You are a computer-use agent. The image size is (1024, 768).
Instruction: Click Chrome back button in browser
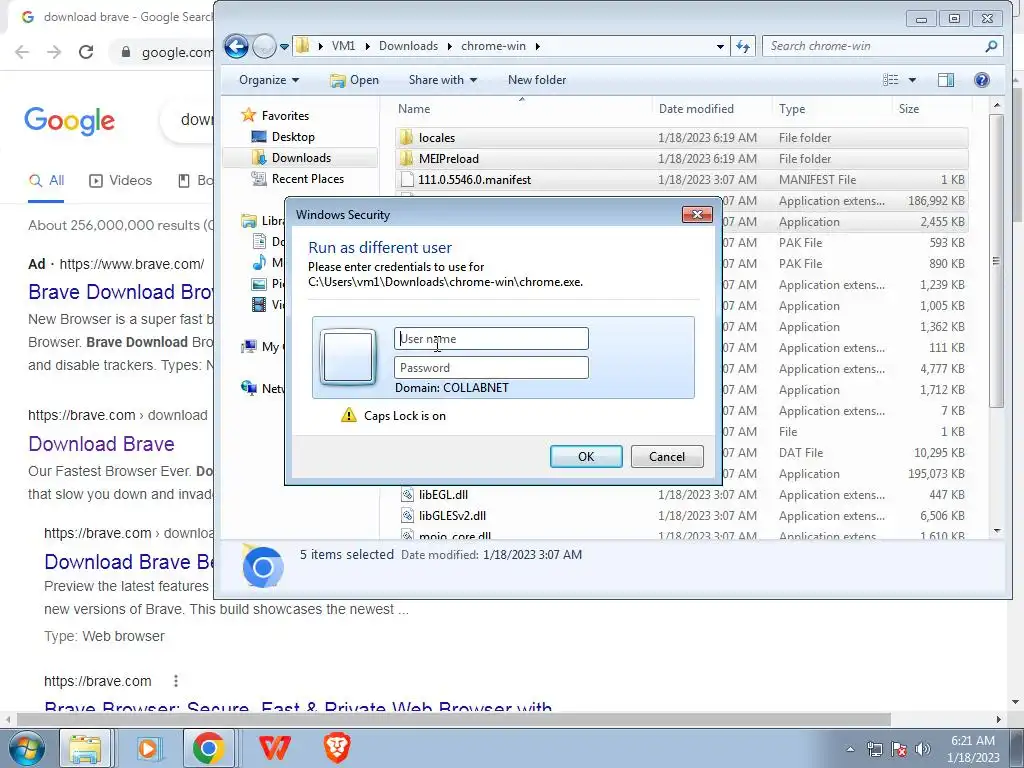[22, 52]
